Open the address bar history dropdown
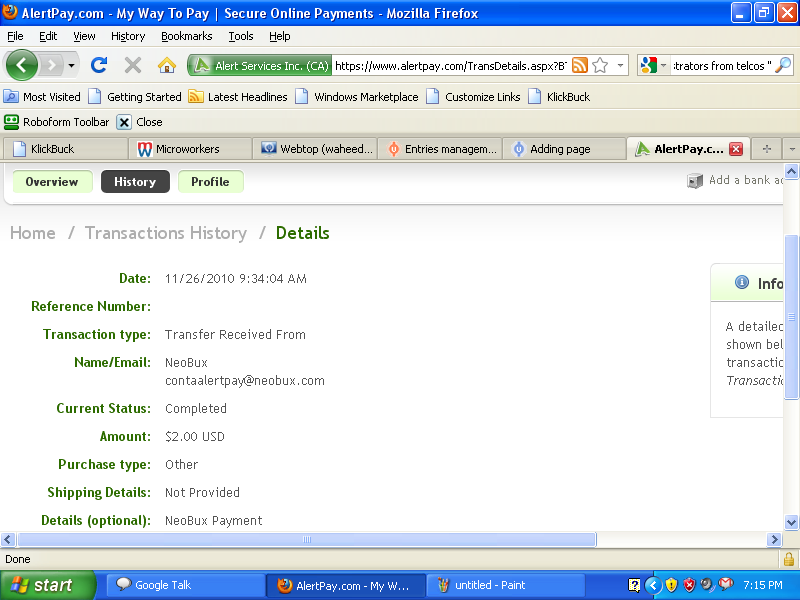This screenshot has width=800, height=600. tap(620, 65)
